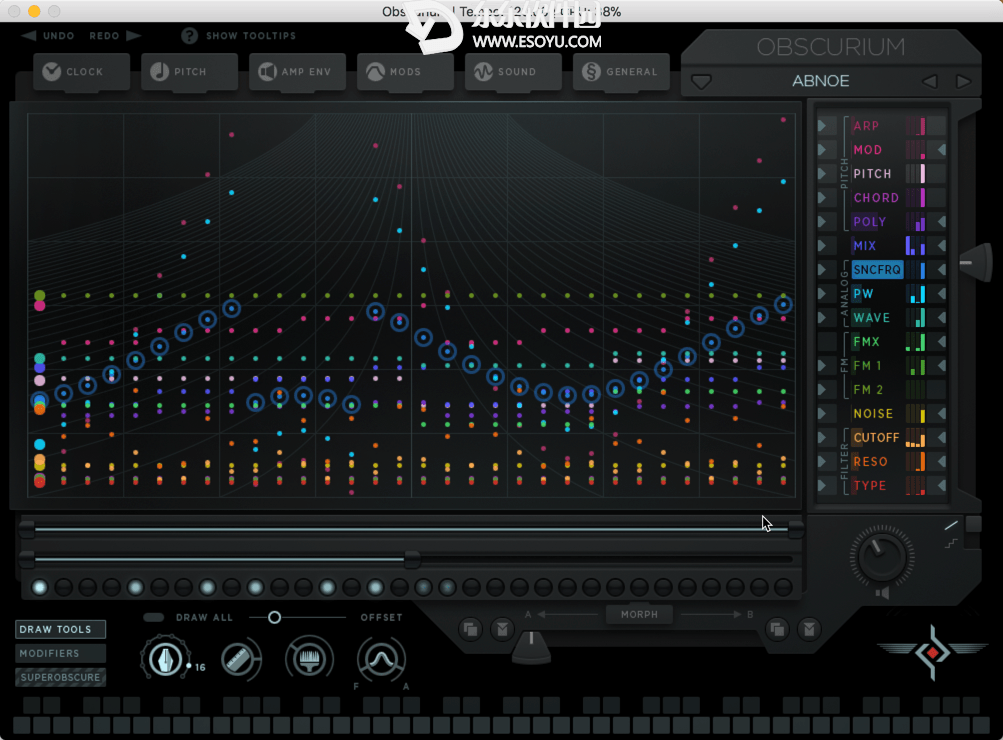Image resolution: width=1003 pixels, height=740 pixels.
Task: Click the loop range right end handle
Action: pos(796,529)
